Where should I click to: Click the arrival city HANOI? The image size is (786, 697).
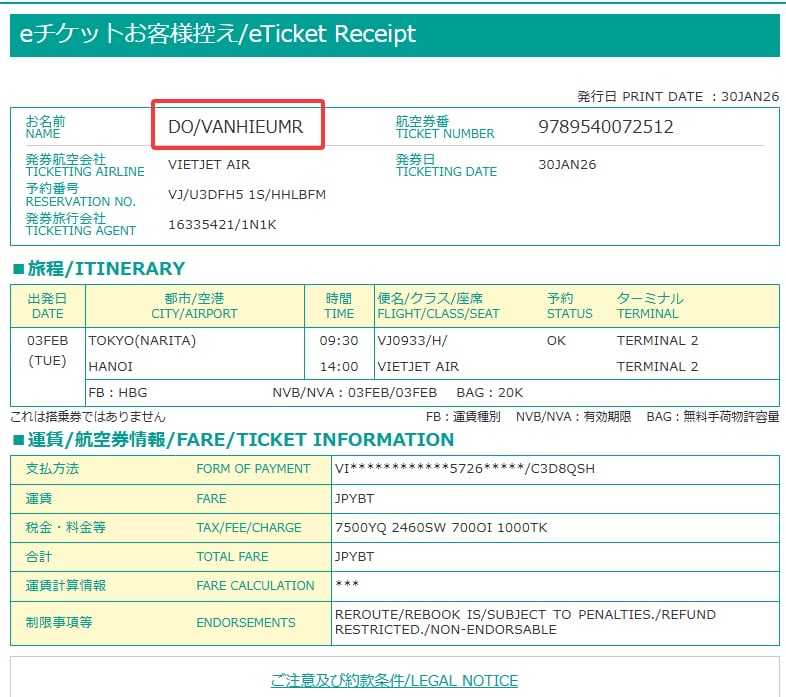click(113, 366)
